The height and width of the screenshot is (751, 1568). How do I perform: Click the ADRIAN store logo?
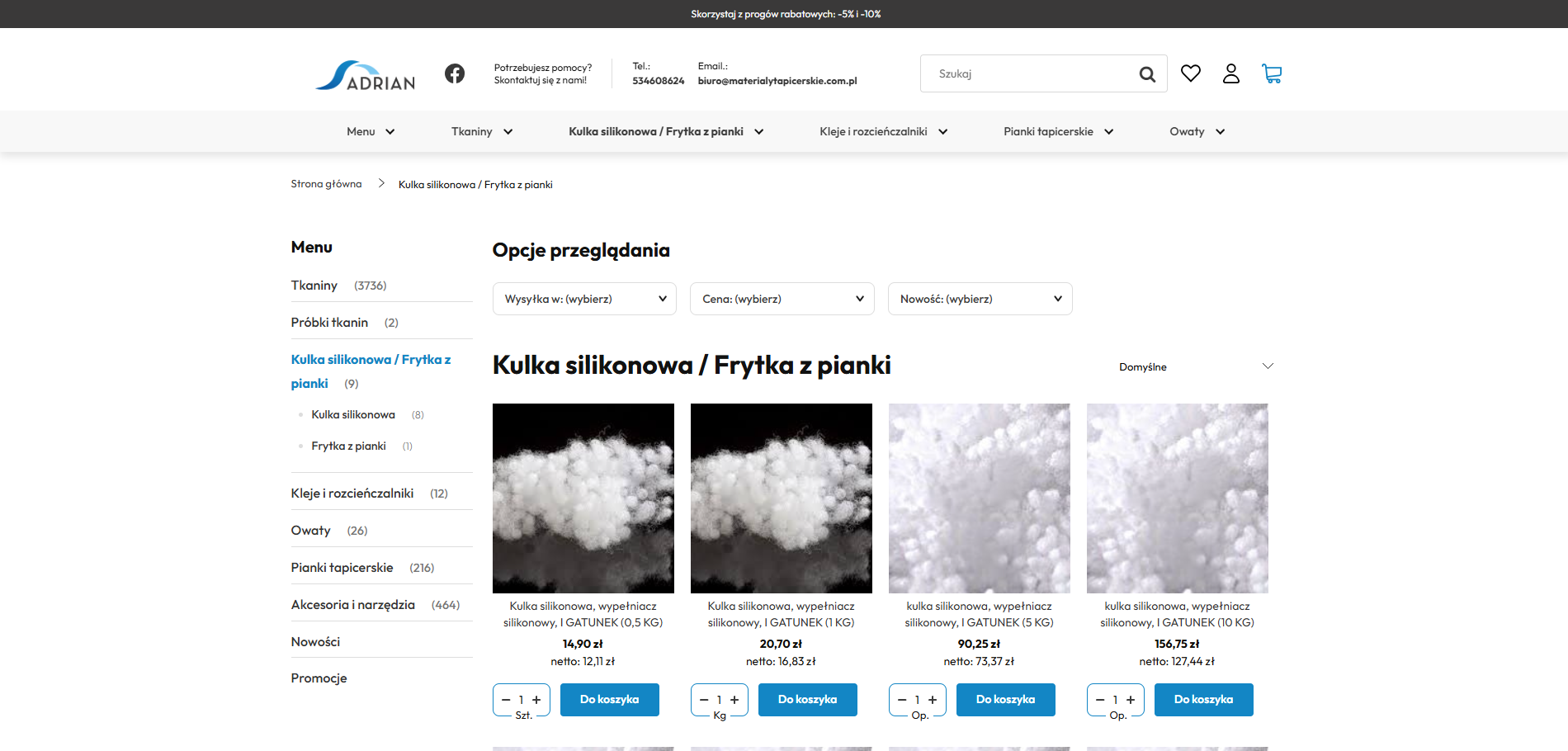click(364, 75)
